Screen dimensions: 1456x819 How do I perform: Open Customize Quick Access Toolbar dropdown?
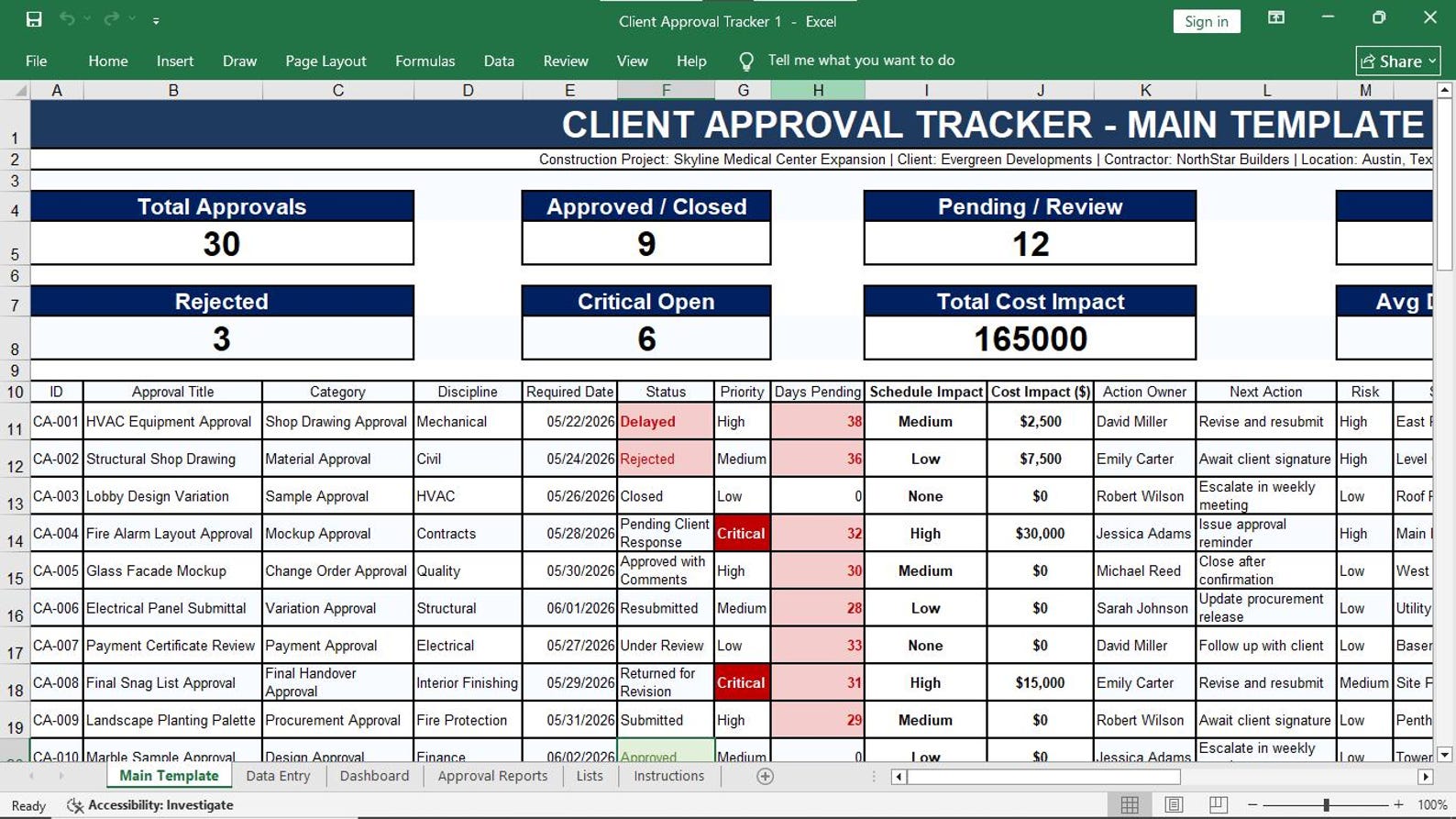click(156, 20)
